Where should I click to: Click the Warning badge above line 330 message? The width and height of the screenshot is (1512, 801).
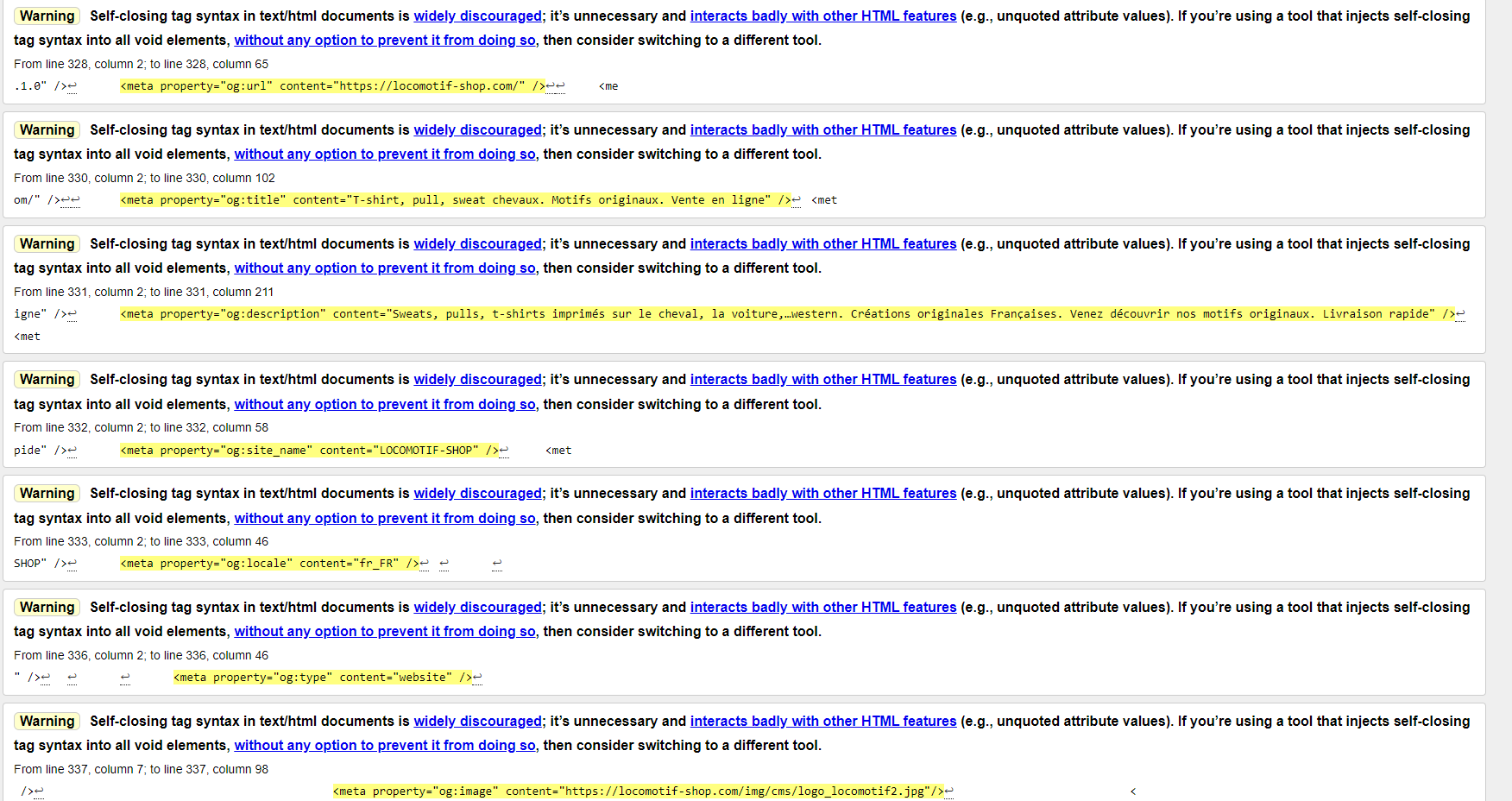[47, 130]
